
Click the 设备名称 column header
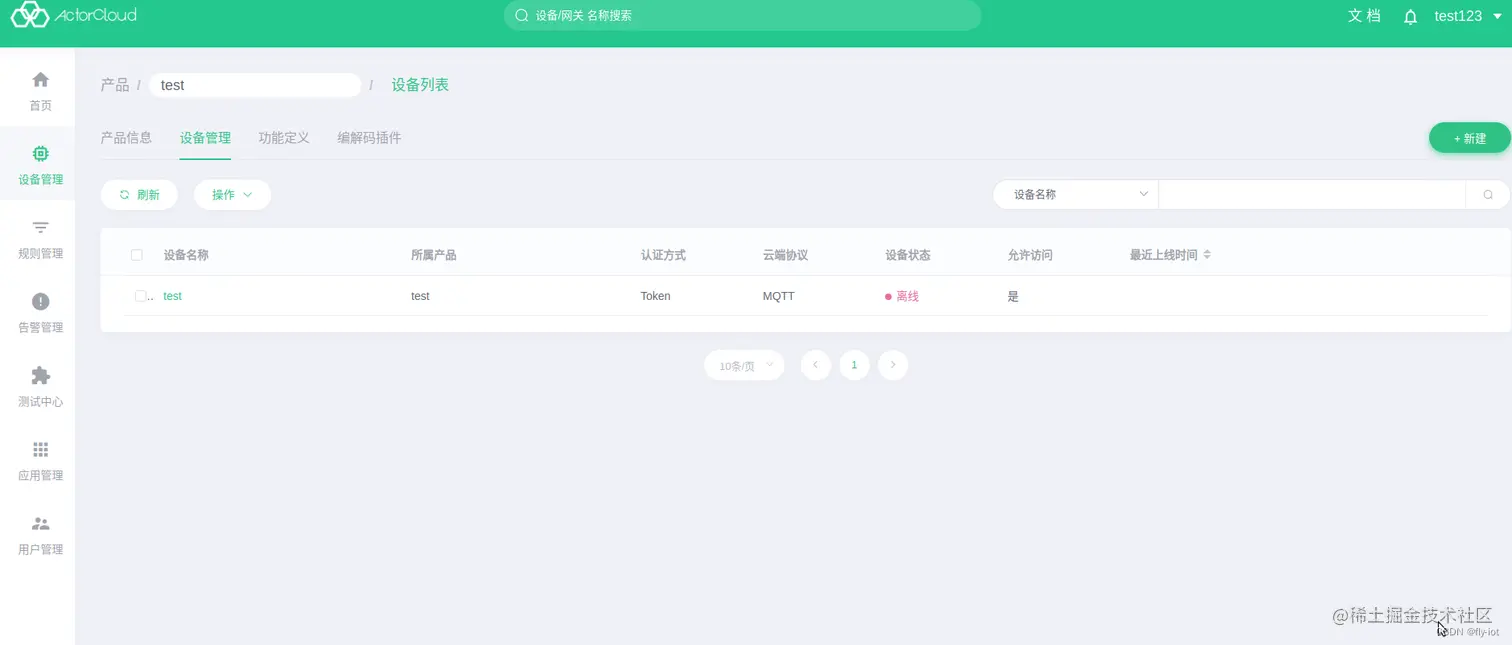(x=186, y=255)
